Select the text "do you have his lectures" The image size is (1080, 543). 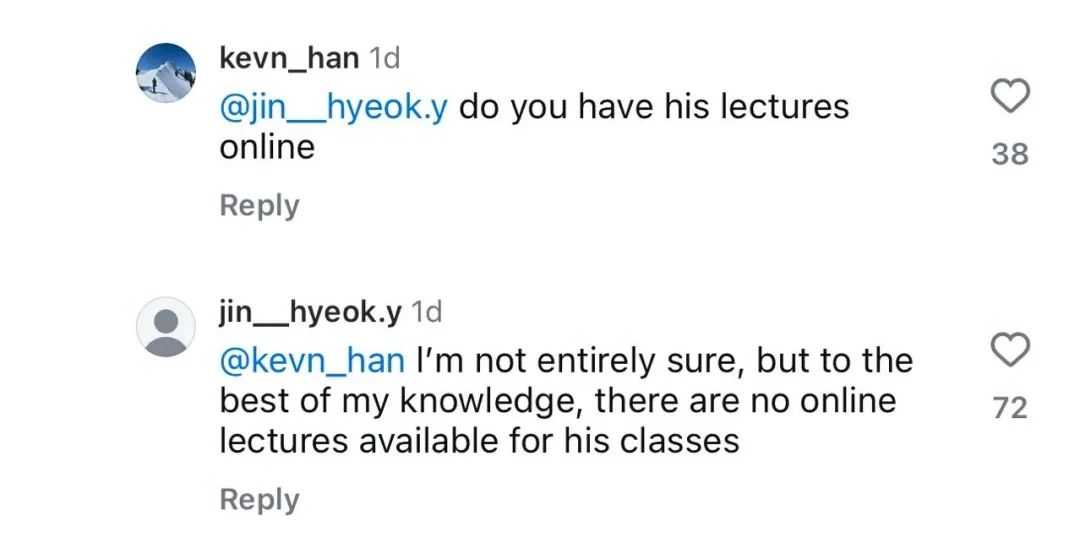(x=654, y=106)
